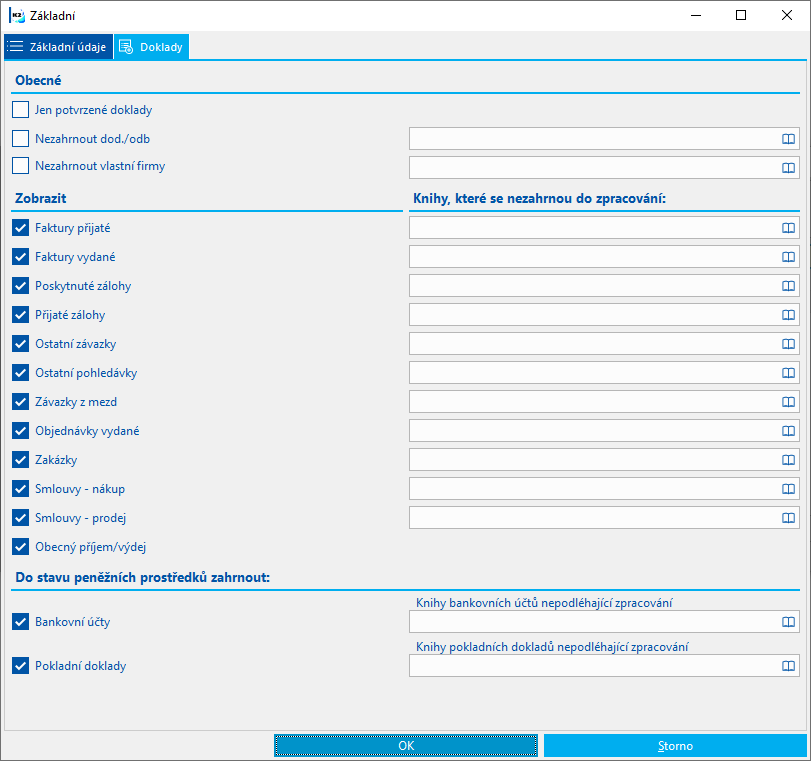Check Nezahrnout vlastní firmy option
The image size is (811, 761).
[21, 166]
